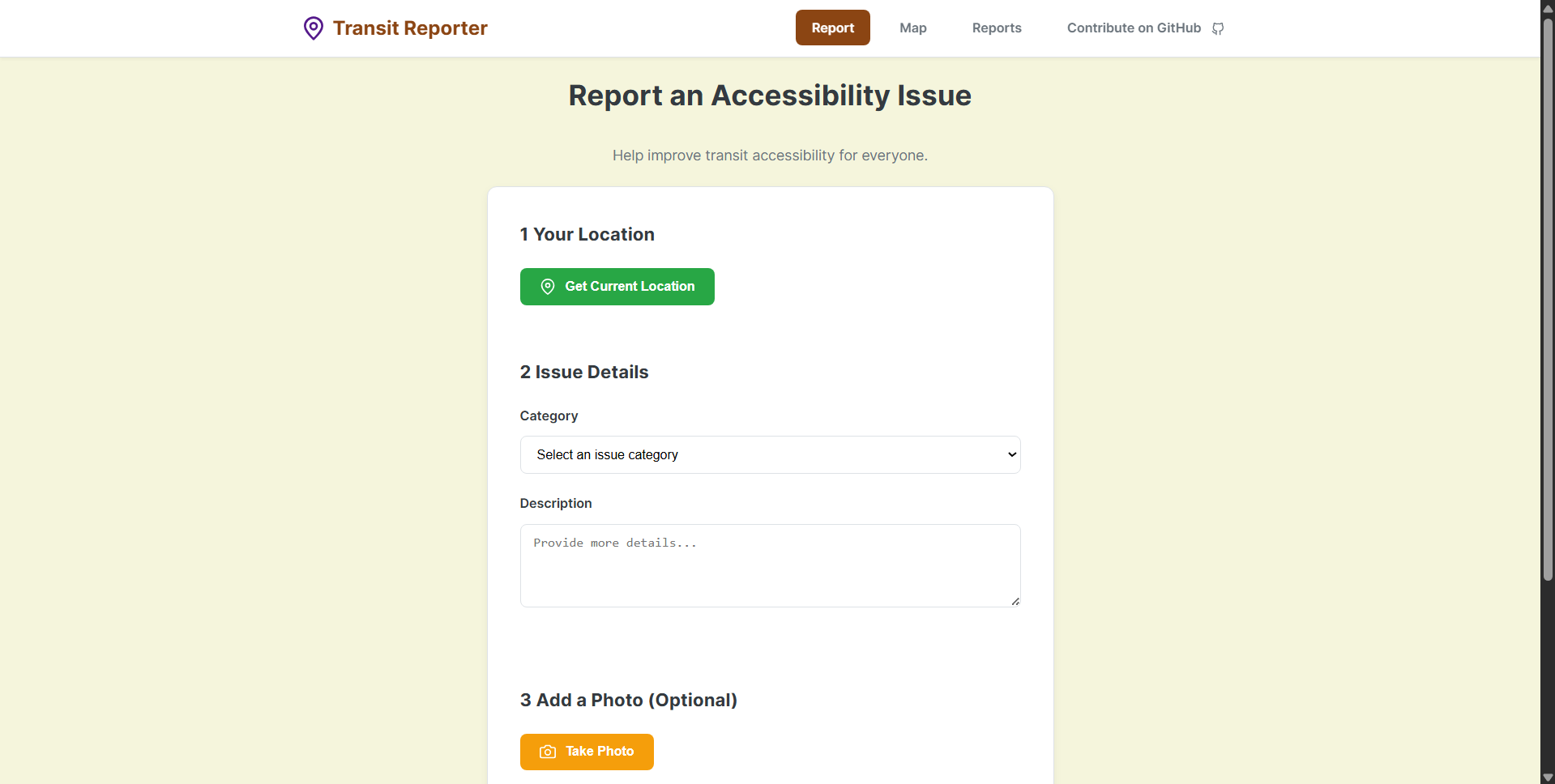Image resolution: width=1555 pixels, height=784 pixels.
Task: Click the "2 Issue Details" section heading
Action: tap(583, 372)
